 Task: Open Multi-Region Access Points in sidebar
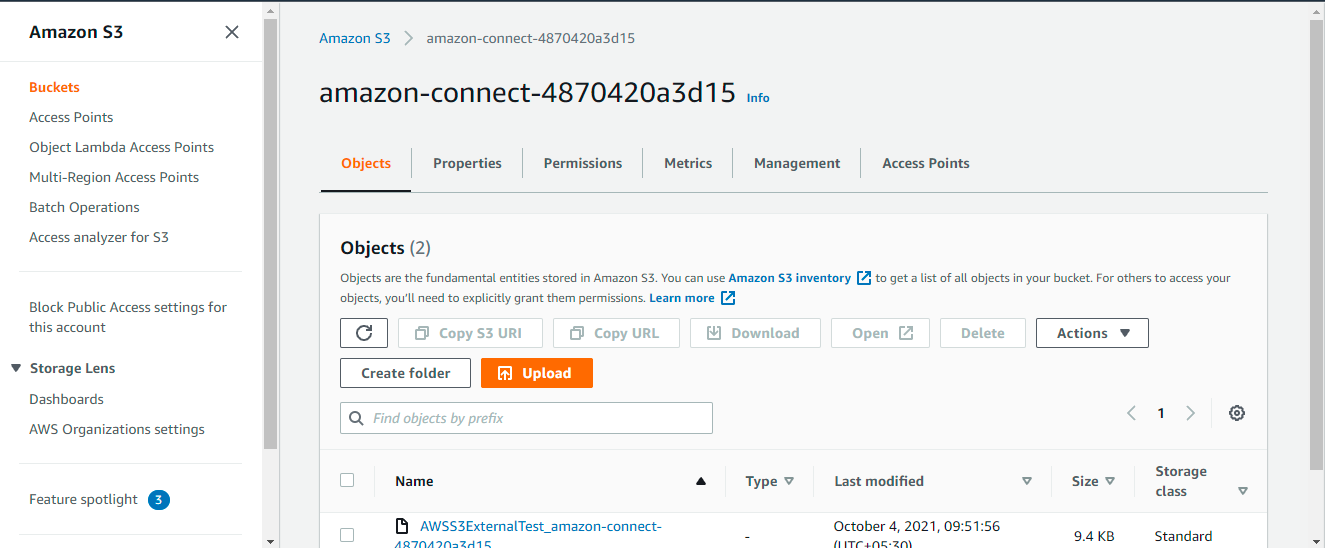point(114,177)
